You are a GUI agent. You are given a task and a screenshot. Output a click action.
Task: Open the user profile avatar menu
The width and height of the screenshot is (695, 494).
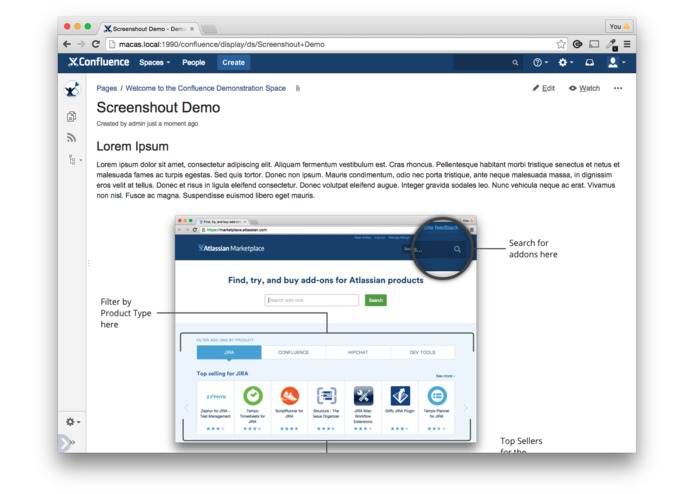tap(616, 62)
